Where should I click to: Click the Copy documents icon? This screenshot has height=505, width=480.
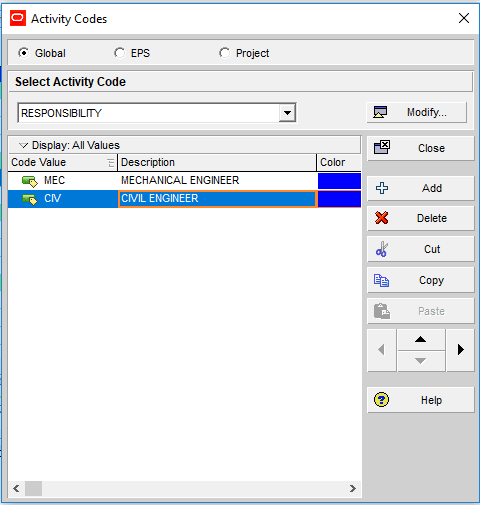pyautogui.click(x=381, y=280)
